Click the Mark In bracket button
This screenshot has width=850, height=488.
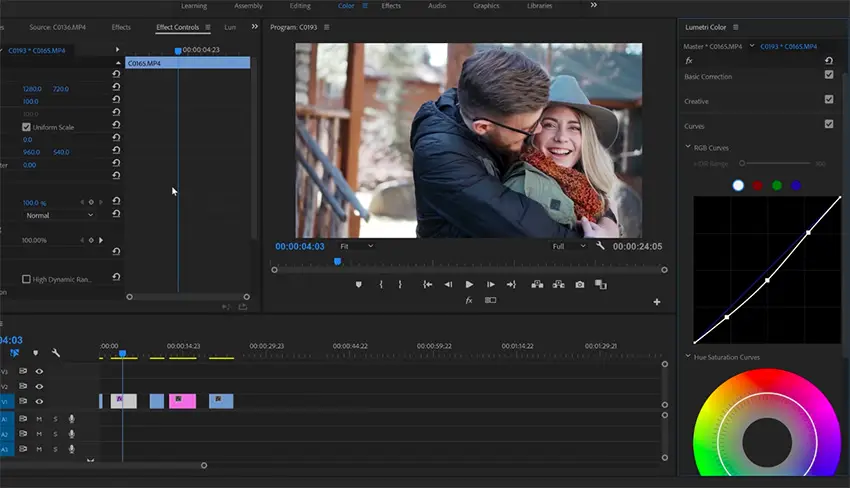tap(381, 285)
